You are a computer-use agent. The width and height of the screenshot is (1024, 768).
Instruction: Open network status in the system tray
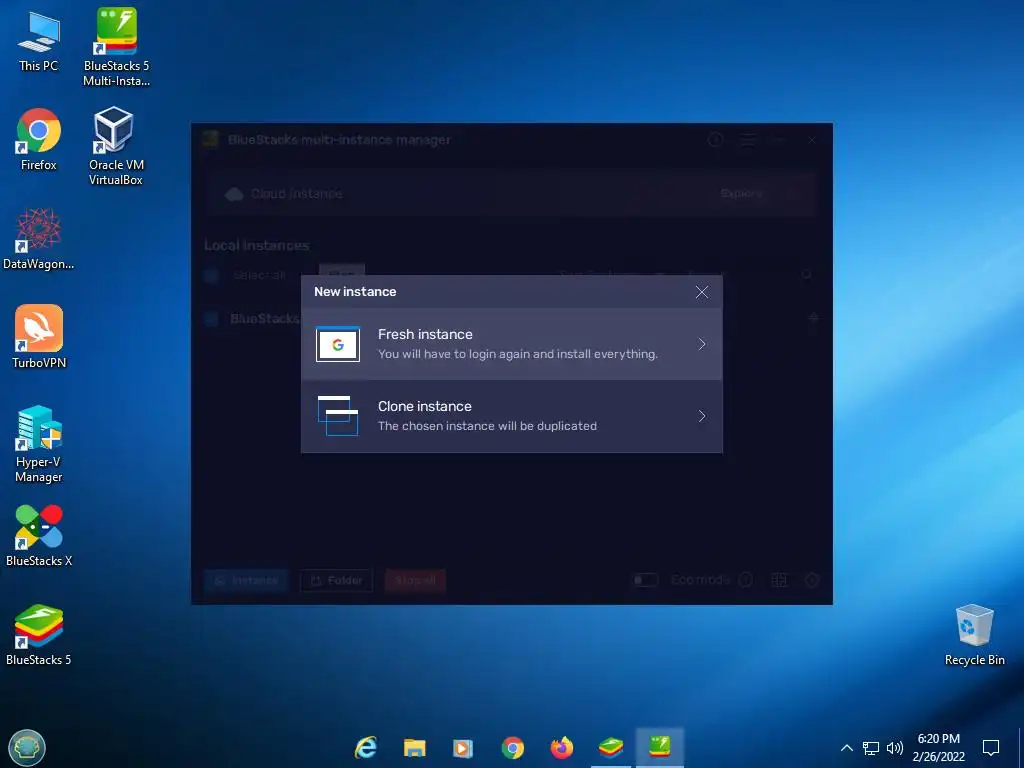click(871, 748)
